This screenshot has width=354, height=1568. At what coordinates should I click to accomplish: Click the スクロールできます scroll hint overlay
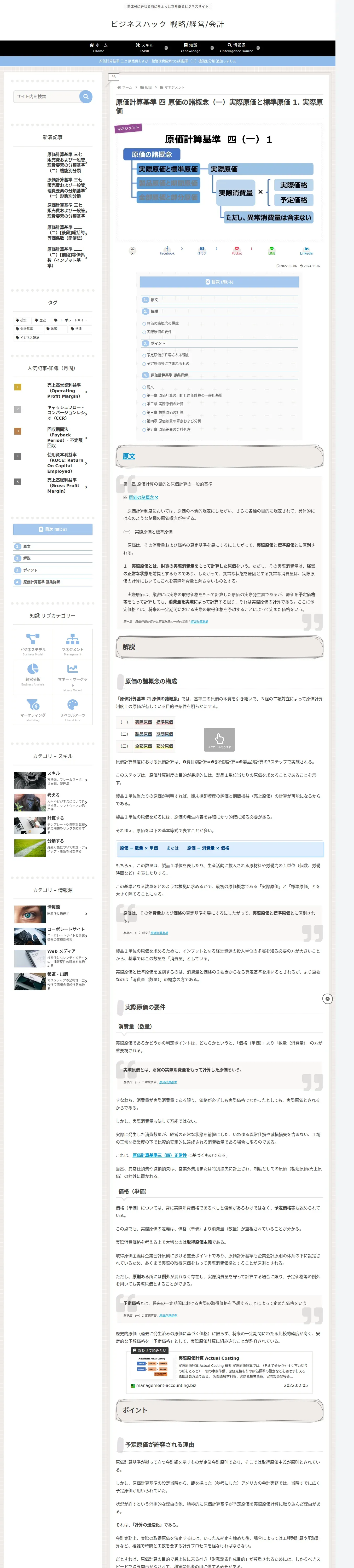coord(219,740)
